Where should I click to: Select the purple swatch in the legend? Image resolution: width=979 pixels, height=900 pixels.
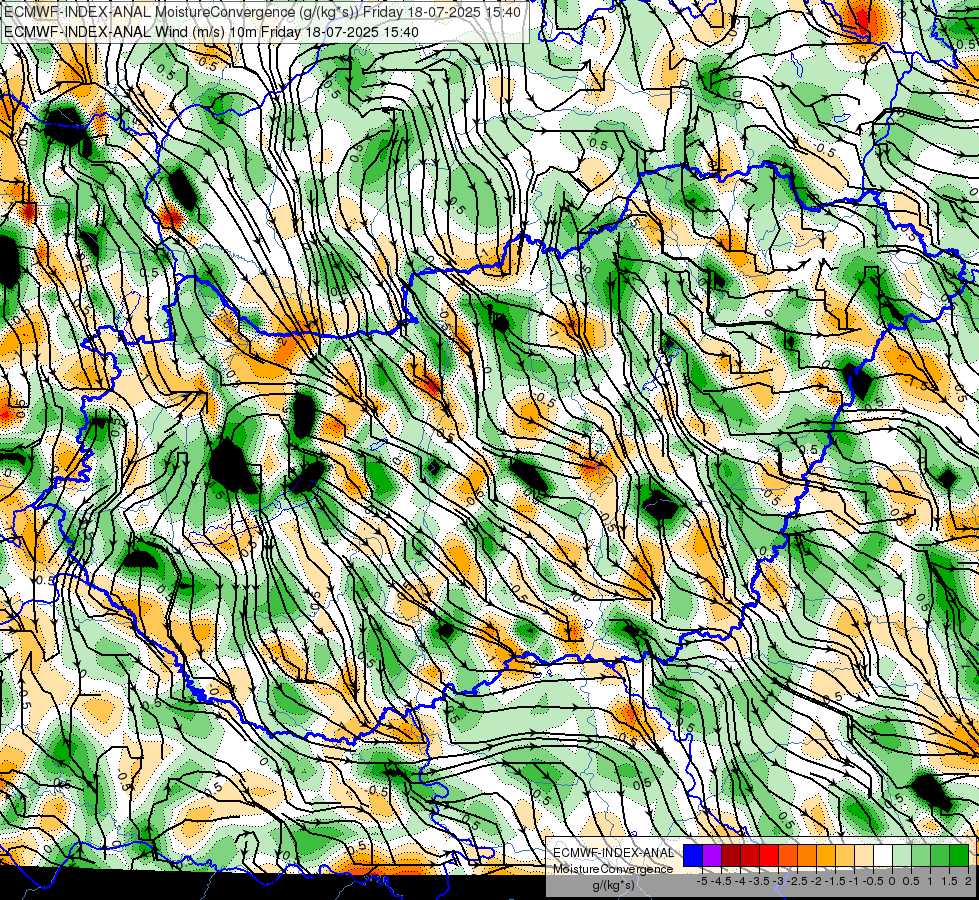712,856
